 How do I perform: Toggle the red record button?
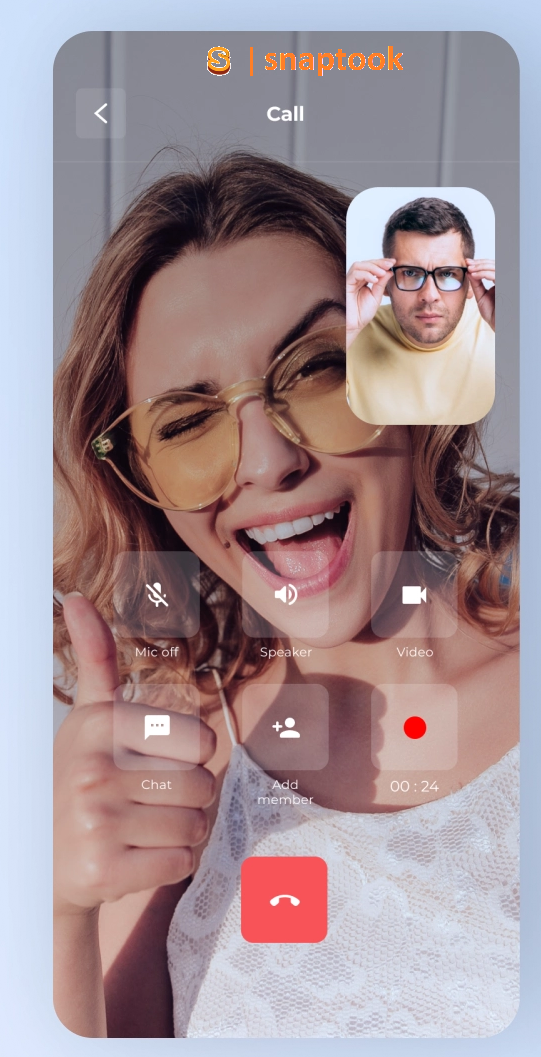pyautogui.click(x=414, y=727)
